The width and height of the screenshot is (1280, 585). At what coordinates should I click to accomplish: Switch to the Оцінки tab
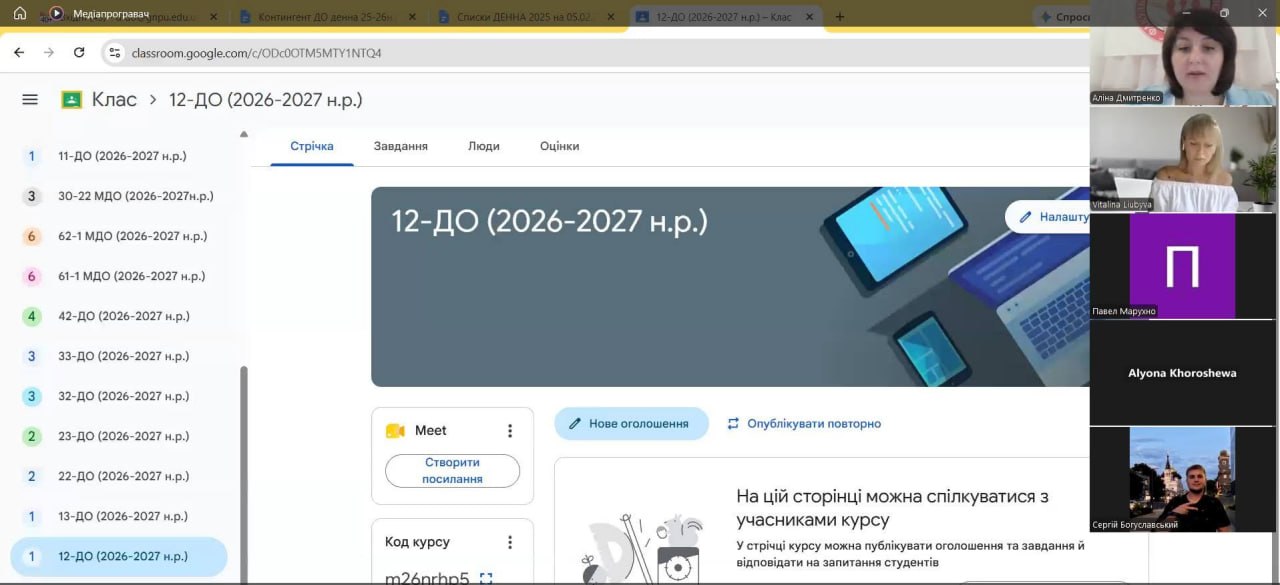click(560, 146)
